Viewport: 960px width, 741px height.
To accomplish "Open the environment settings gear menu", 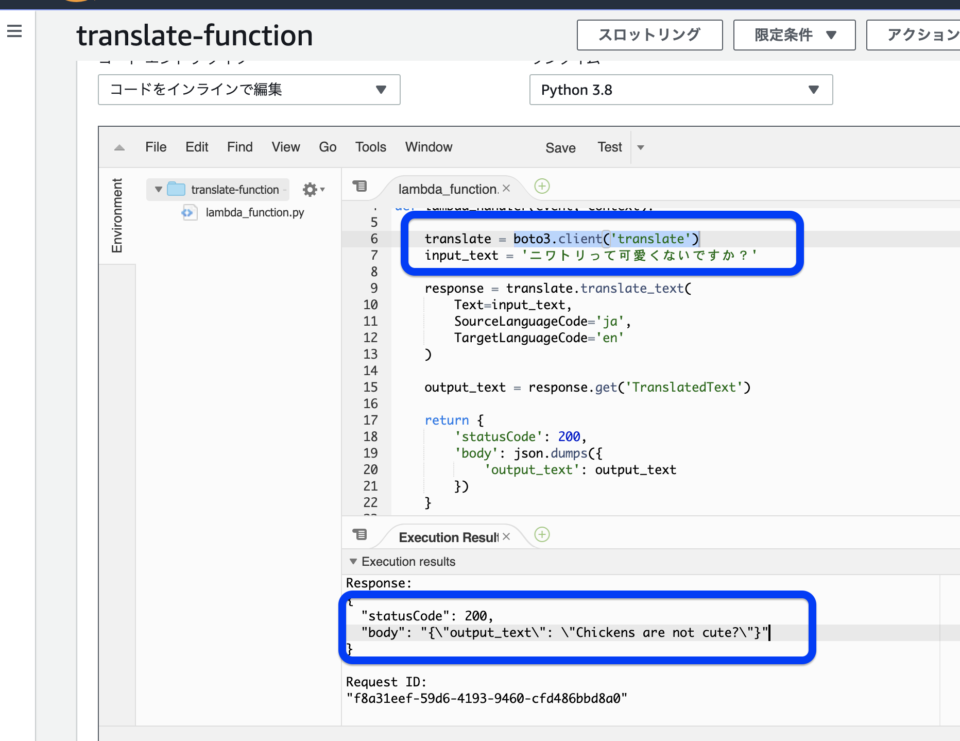I will tap(313, 190).
